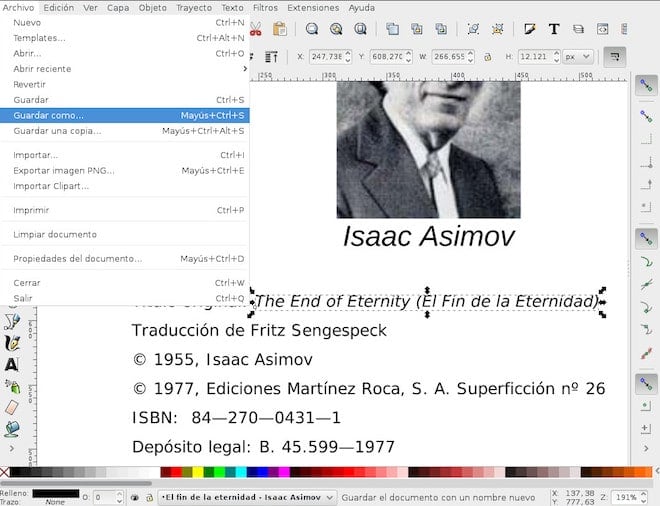
Task: Choose Exportar imagen PNG
Action: point(125,170)
